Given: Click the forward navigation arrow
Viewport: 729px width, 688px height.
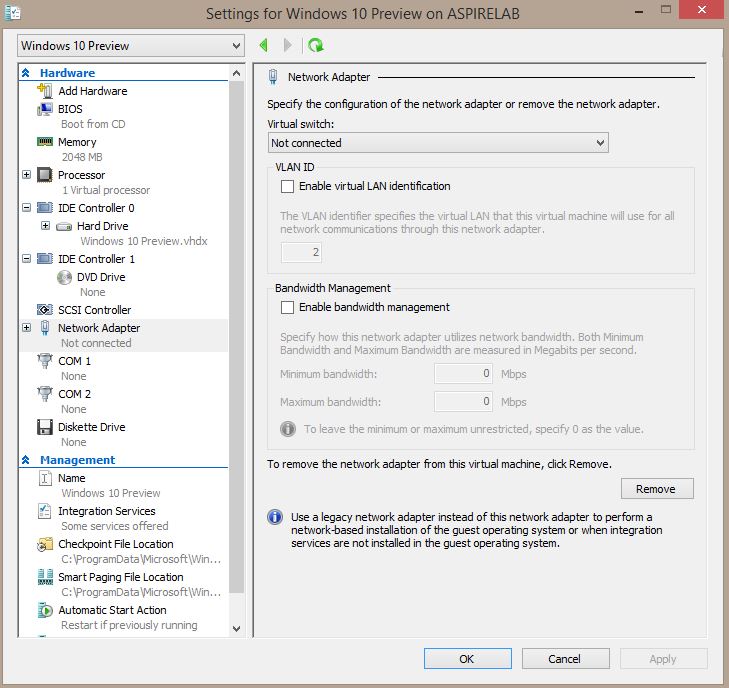Looking at the screenshot, I should click(288, 45).
